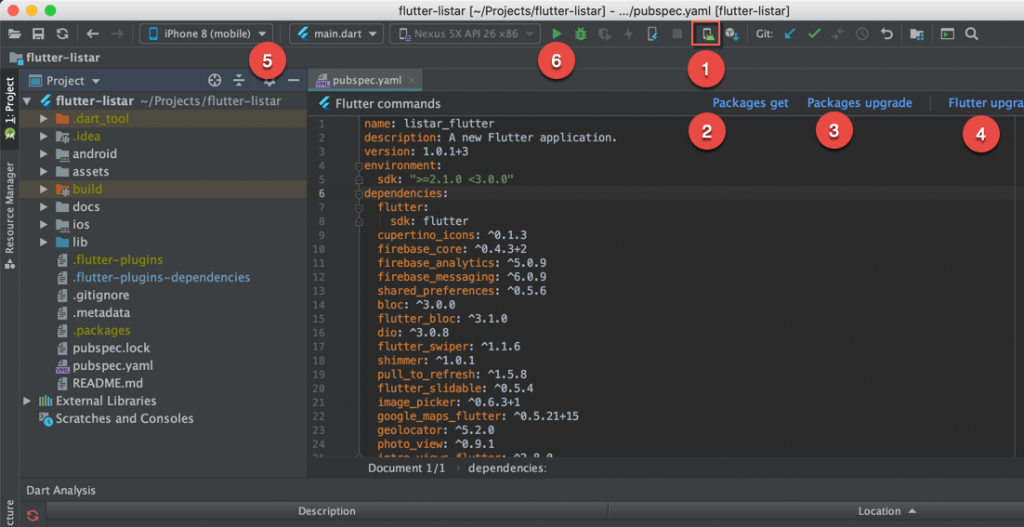Collapse the flutter-listar root folder

(27, 101)
